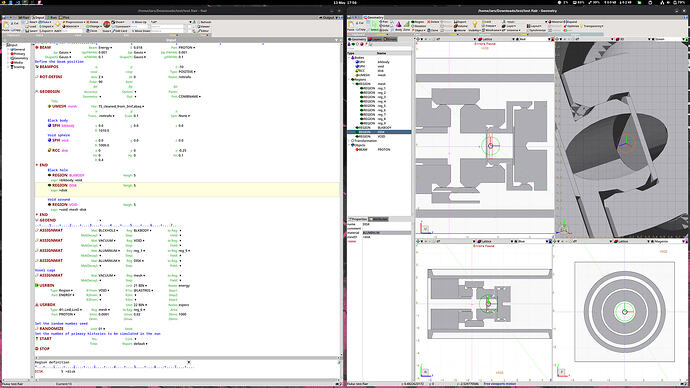690x388 pixels.
Task: Click the Zone tool in Geometry toolbar
Action: coord(406,25)
